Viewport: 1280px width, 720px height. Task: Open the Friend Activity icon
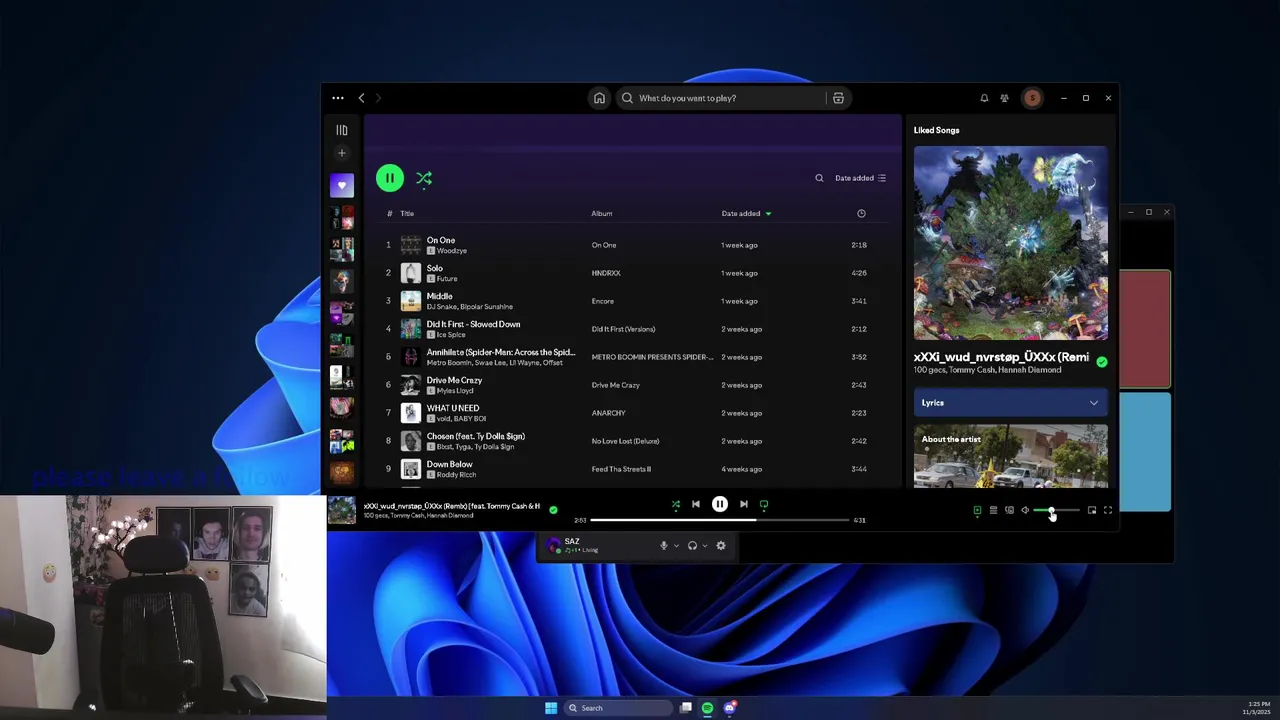click(1004, 98)
